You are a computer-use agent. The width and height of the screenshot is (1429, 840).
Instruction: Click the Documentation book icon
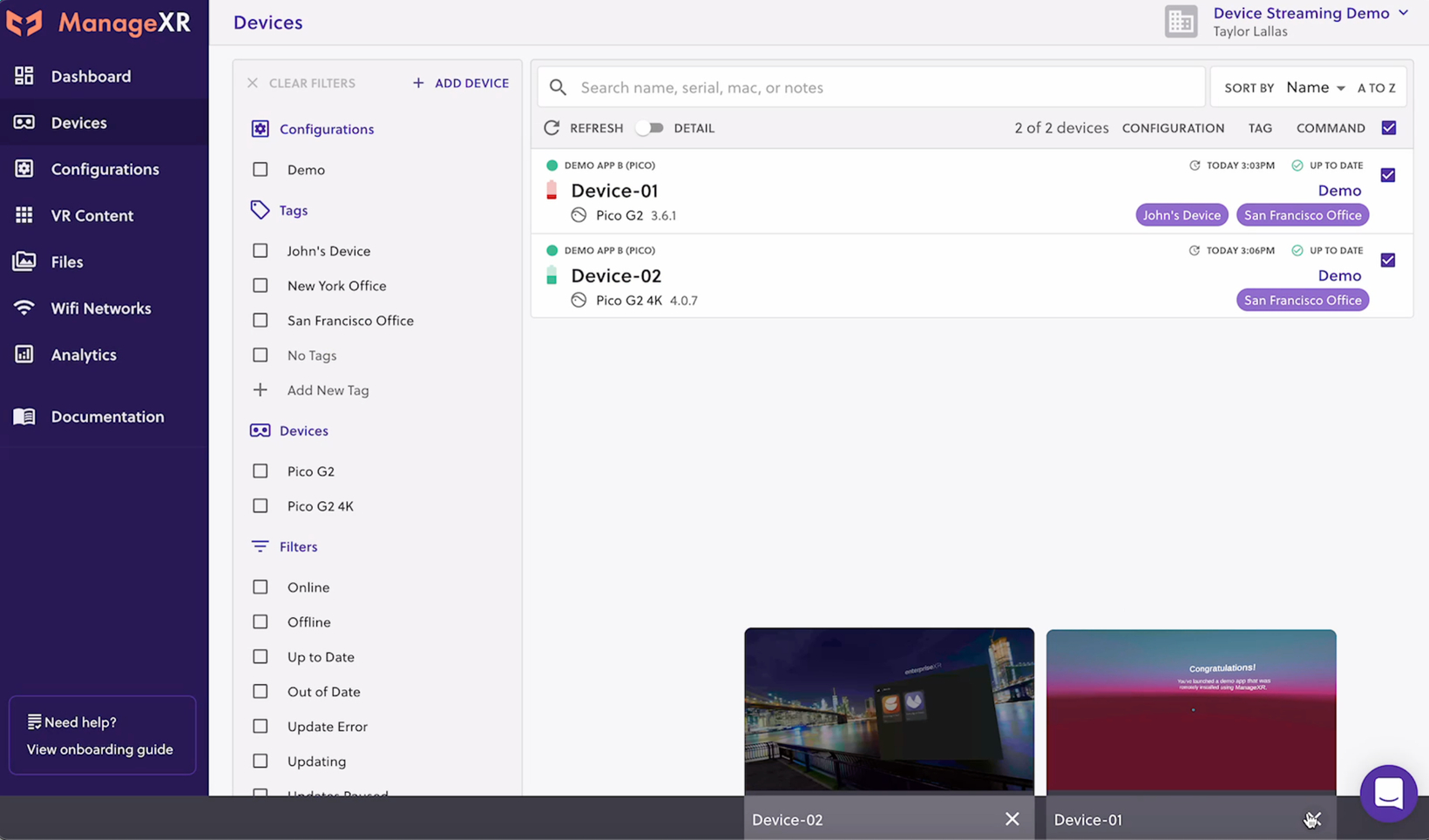[24, 417]
